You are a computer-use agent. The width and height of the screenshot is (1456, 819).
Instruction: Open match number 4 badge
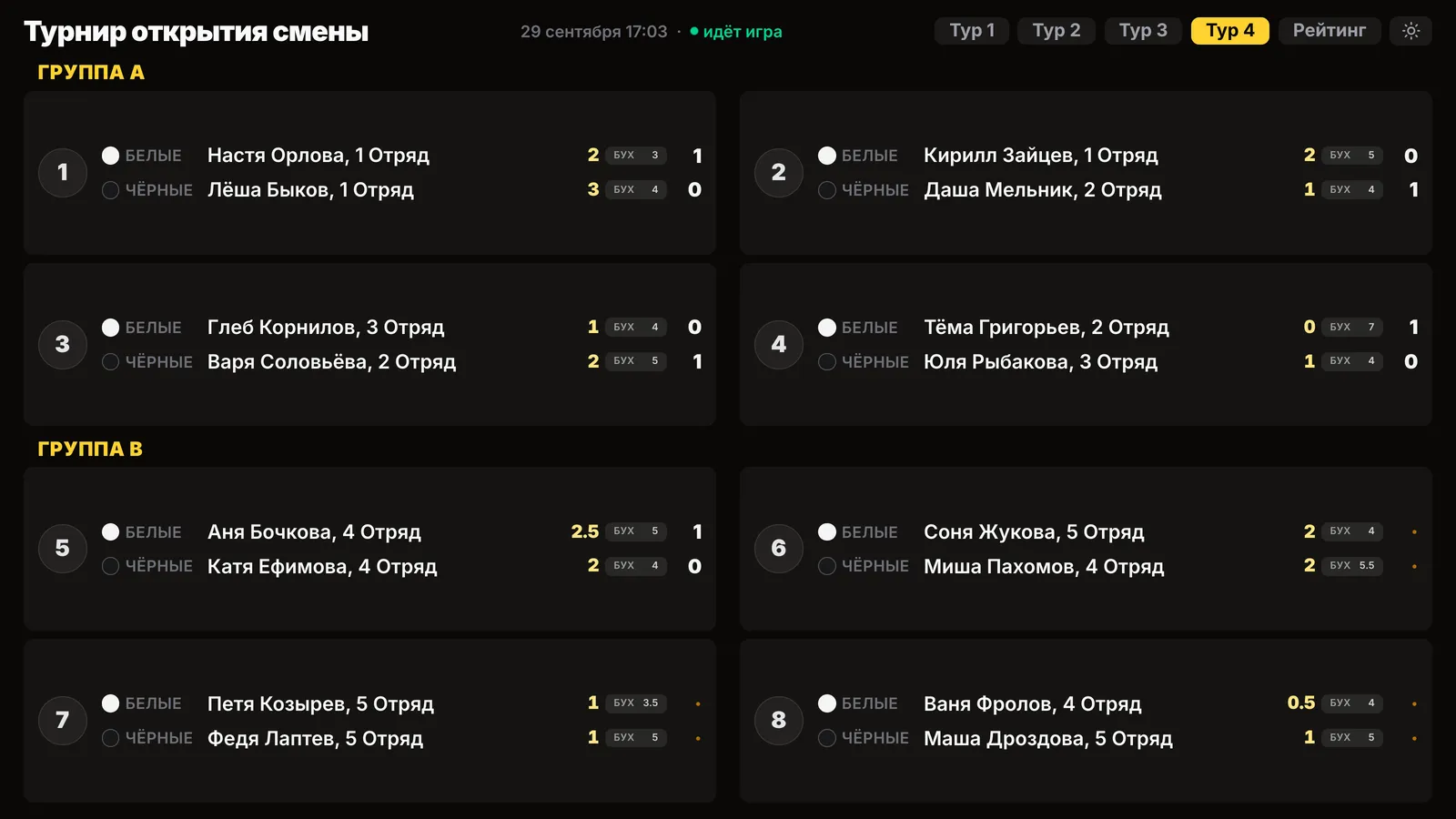pos(779,344)
